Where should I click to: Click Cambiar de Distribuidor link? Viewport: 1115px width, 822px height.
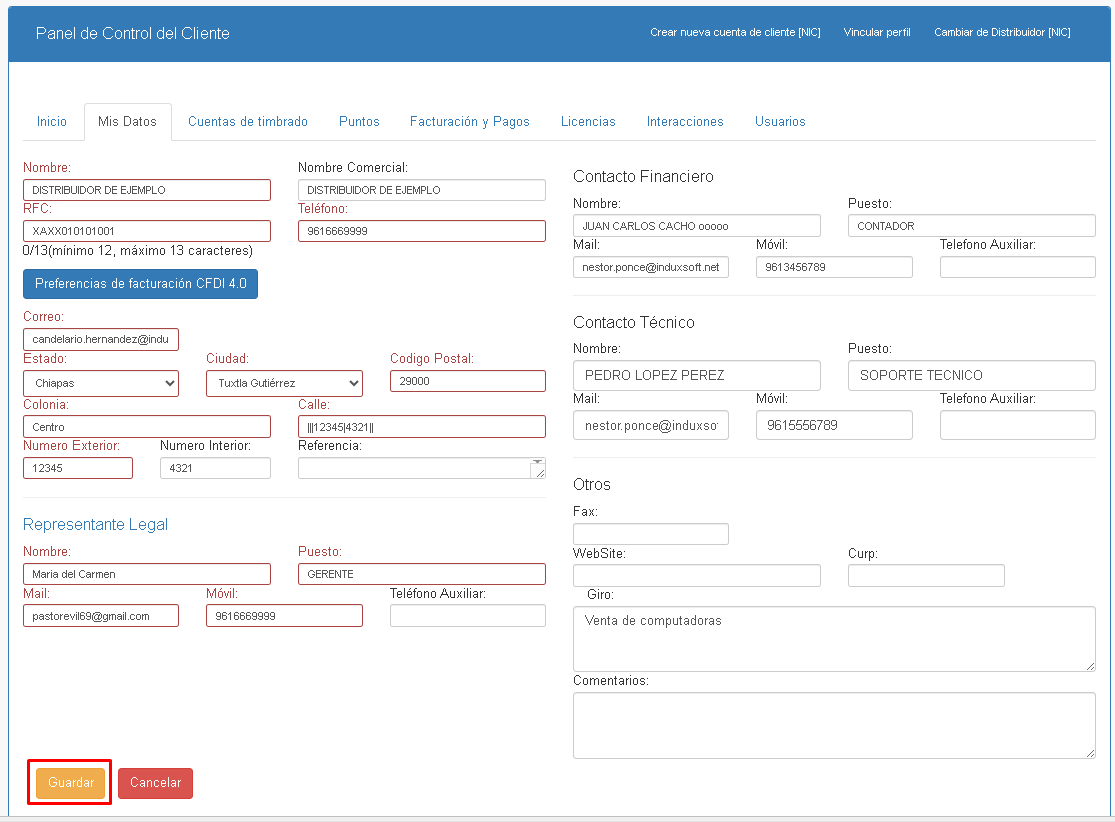(x=1002, y=33)
